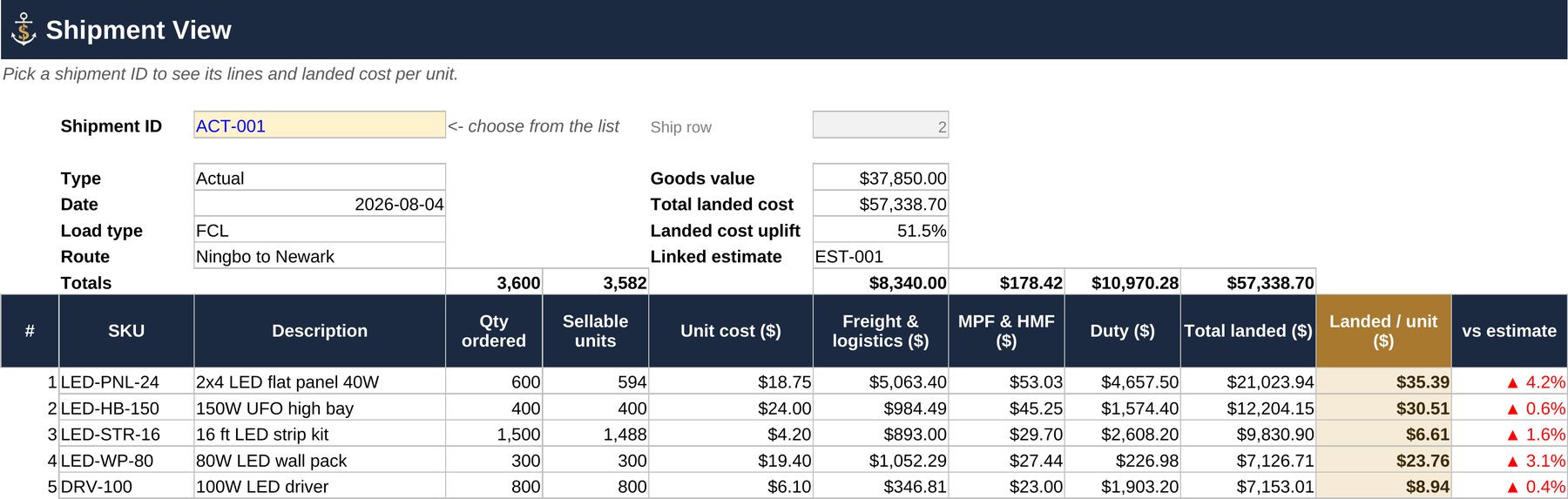Click freight cell $5,063.40

pyautogui.click(x=881, y=381)
